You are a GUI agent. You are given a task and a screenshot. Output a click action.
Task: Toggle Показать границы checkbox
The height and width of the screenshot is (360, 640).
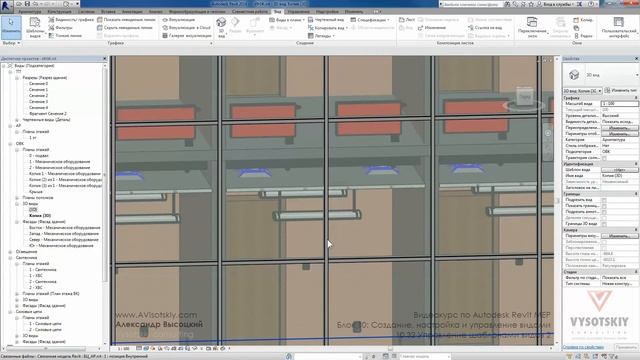(x=604, y=206)
